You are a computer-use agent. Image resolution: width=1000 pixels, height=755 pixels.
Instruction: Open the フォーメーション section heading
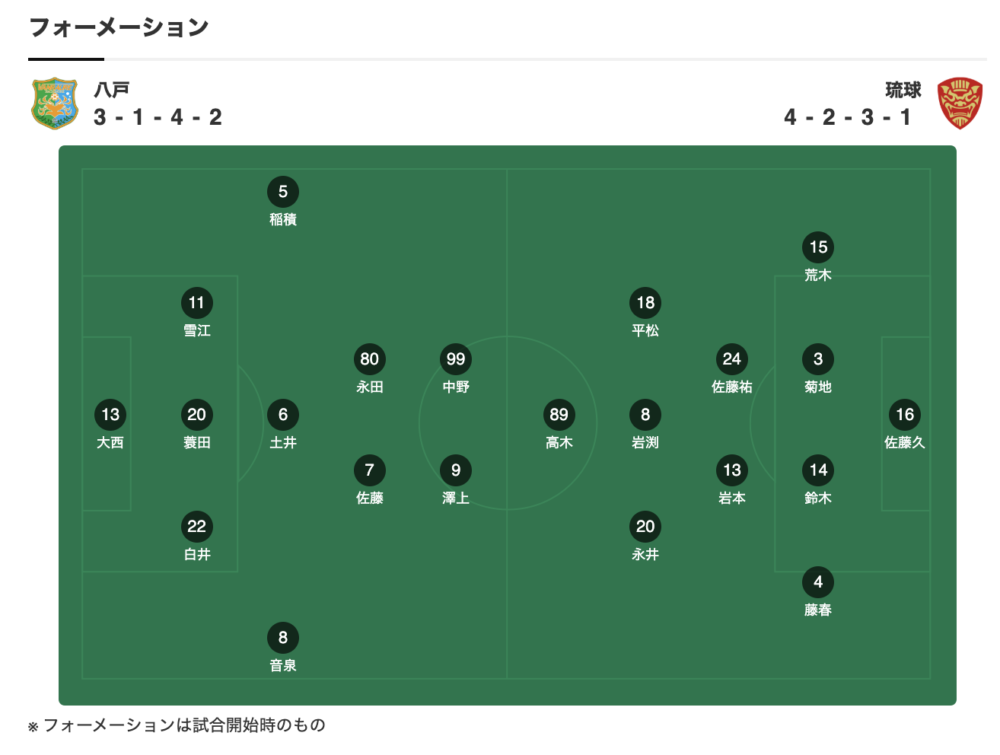click(x=119, y=27)
